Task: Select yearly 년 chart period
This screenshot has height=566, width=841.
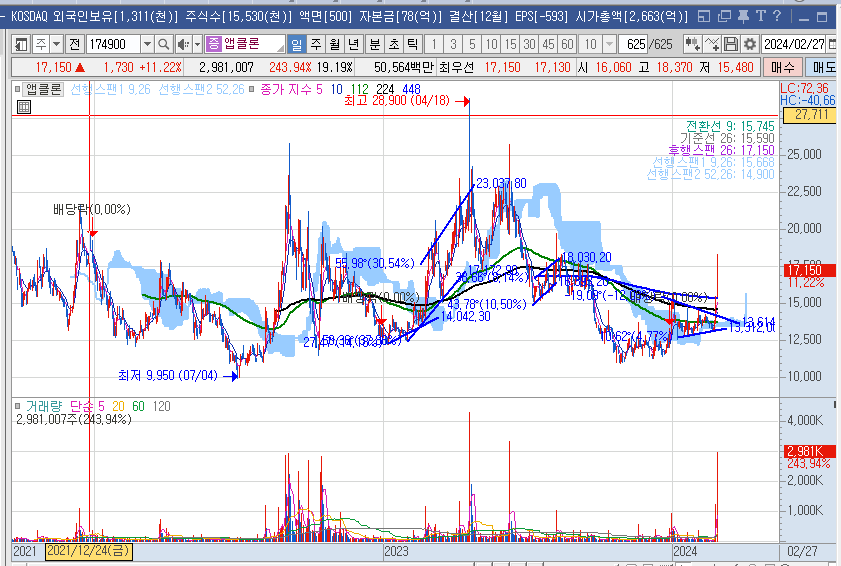Action: click(x=353, y=44)
